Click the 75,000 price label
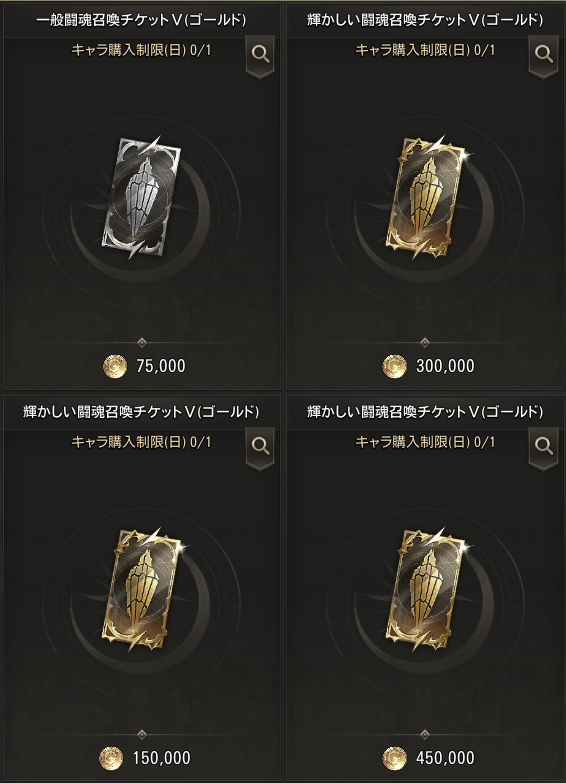The image size is (566, 783). tap(161, 366)
